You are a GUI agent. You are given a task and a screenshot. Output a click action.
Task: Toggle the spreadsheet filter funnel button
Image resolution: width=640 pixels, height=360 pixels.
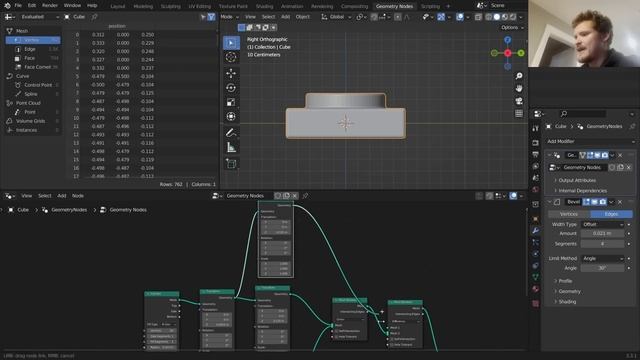click(x=211, y=17)
